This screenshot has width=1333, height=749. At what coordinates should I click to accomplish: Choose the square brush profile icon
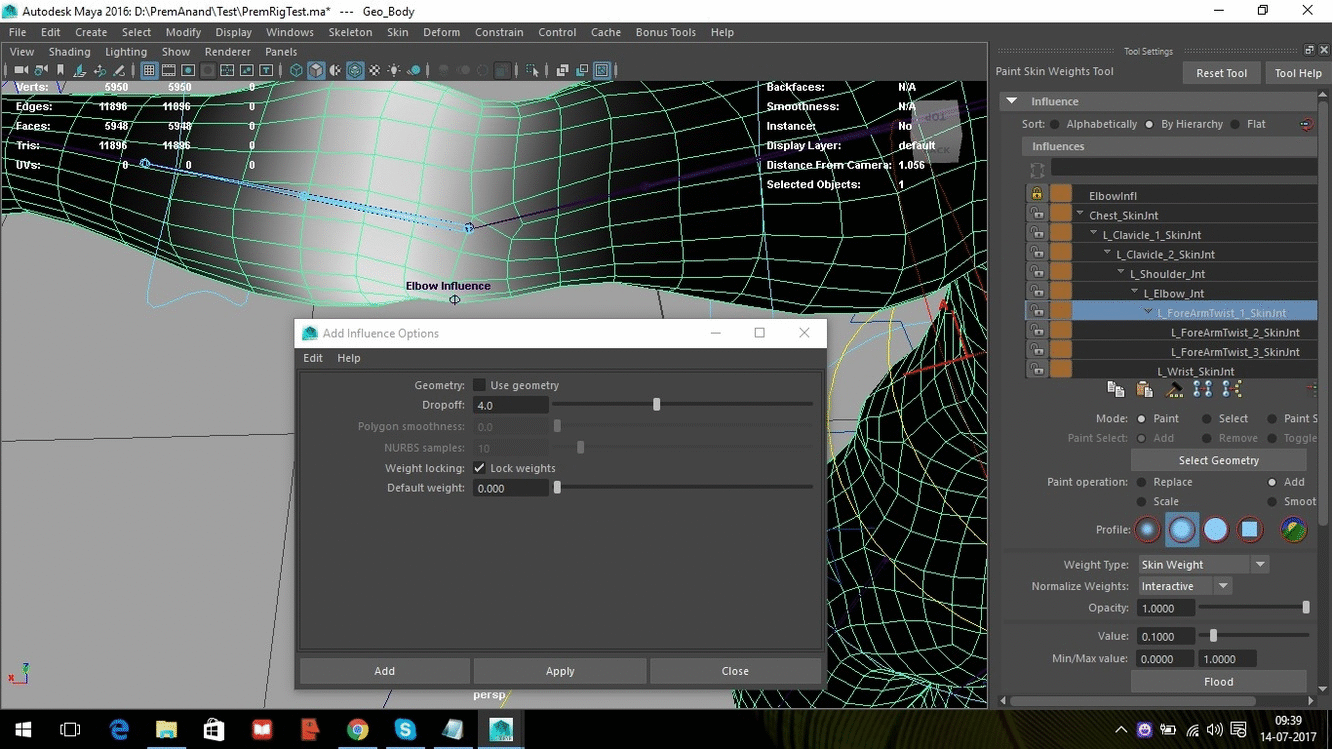[1249, 530]
